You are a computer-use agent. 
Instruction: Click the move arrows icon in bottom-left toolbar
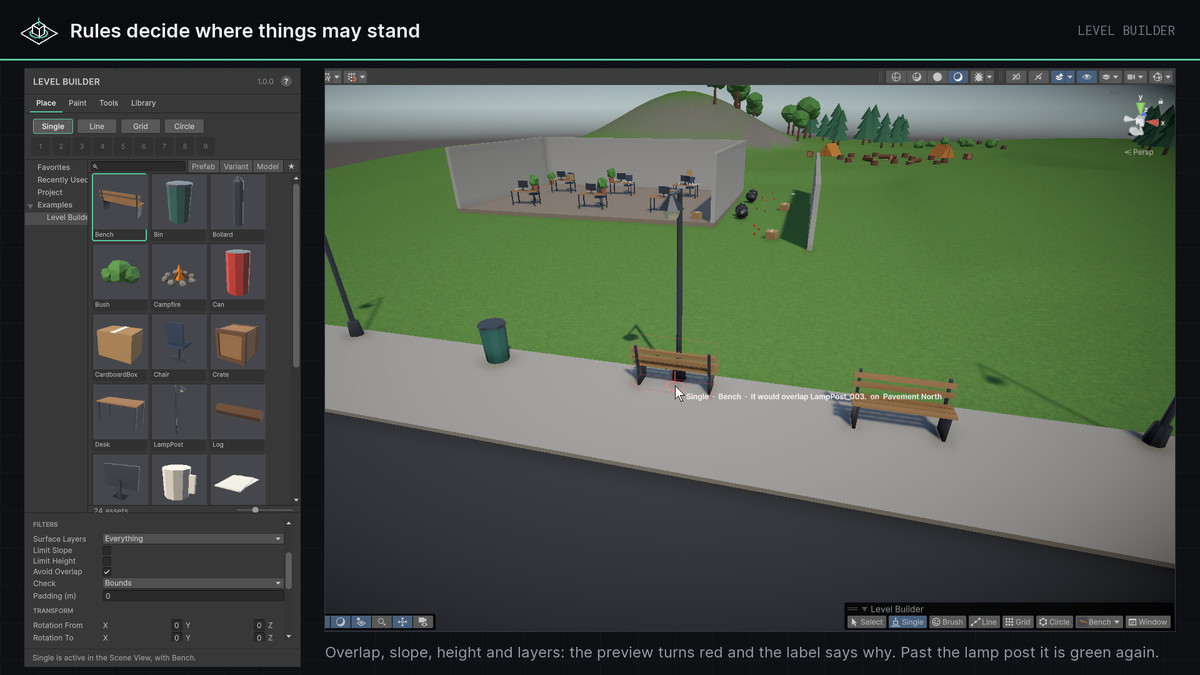(402, 622)
